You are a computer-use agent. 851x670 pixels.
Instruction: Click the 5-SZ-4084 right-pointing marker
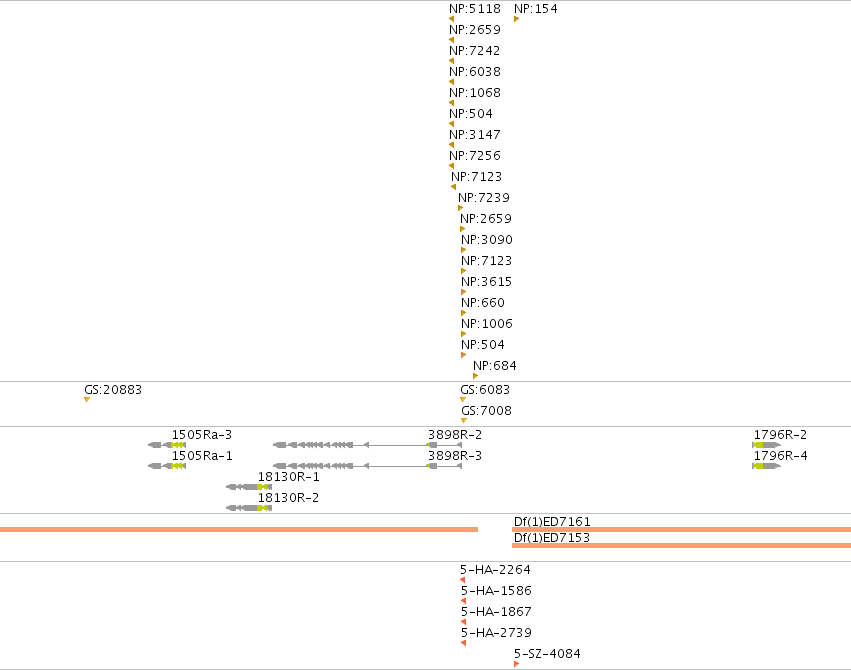[x=517, y=664]
